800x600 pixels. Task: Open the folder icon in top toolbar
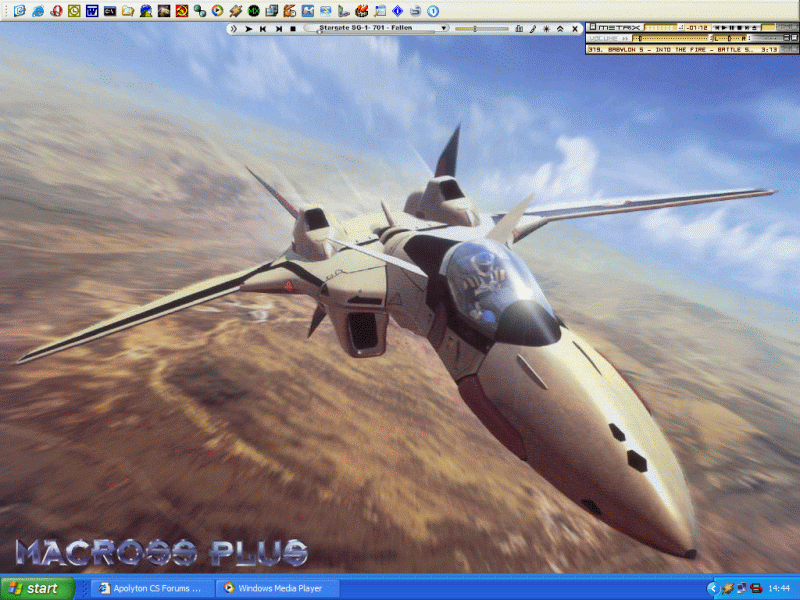click(128, 11)
